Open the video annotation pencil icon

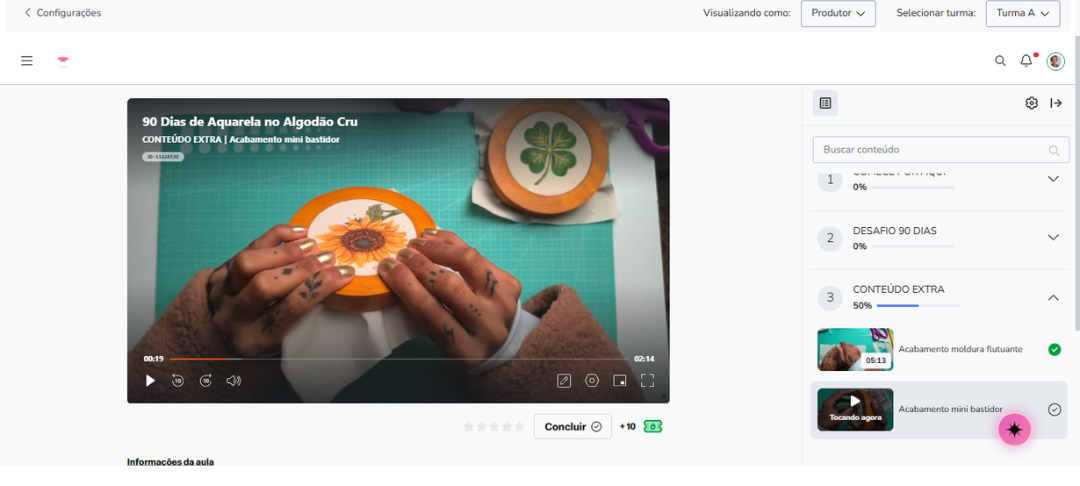(564, 381)
